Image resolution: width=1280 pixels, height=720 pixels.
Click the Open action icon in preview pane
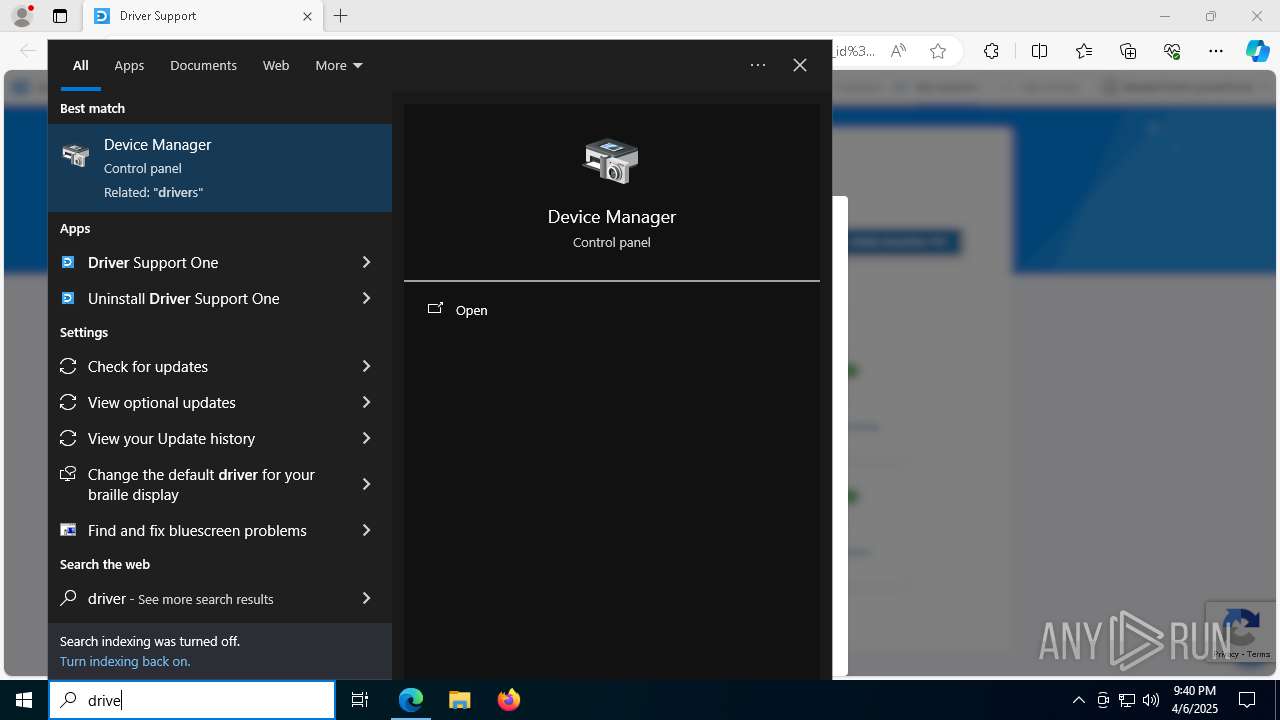tap(435, 309)
